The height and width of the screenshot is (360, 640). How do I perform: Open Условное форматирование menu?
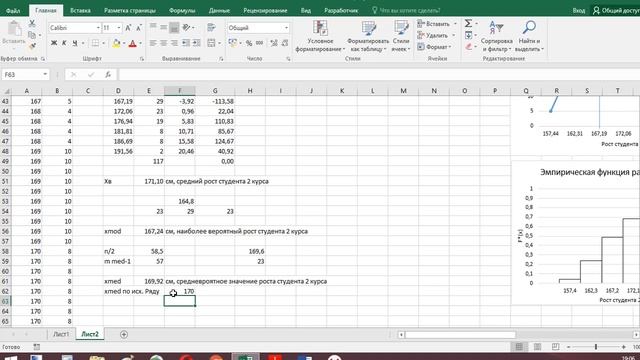(320, 36)
